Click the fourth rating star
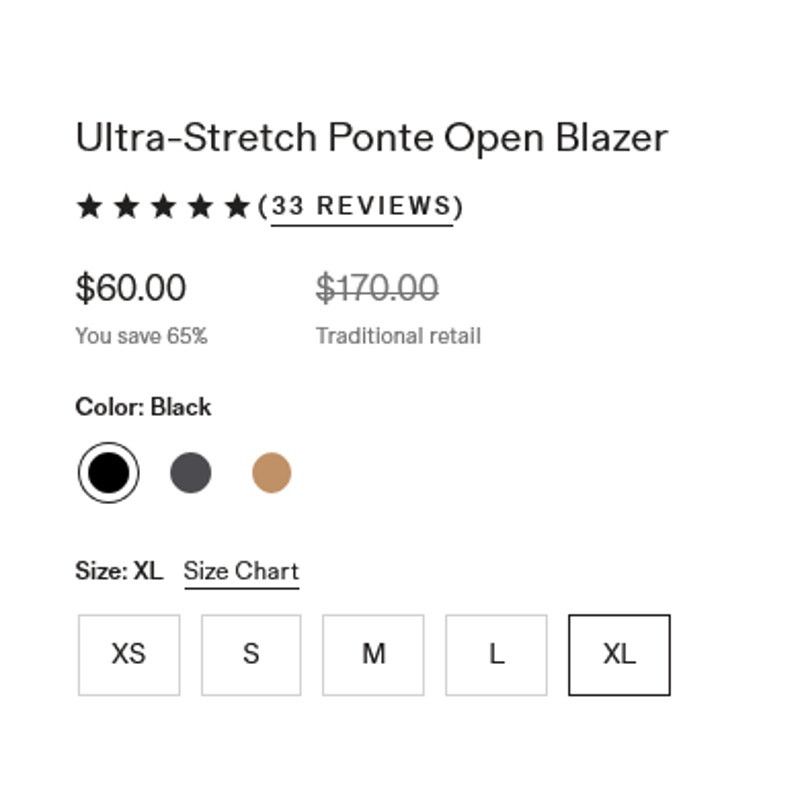 pyautogui.click(x=201, y=207)
